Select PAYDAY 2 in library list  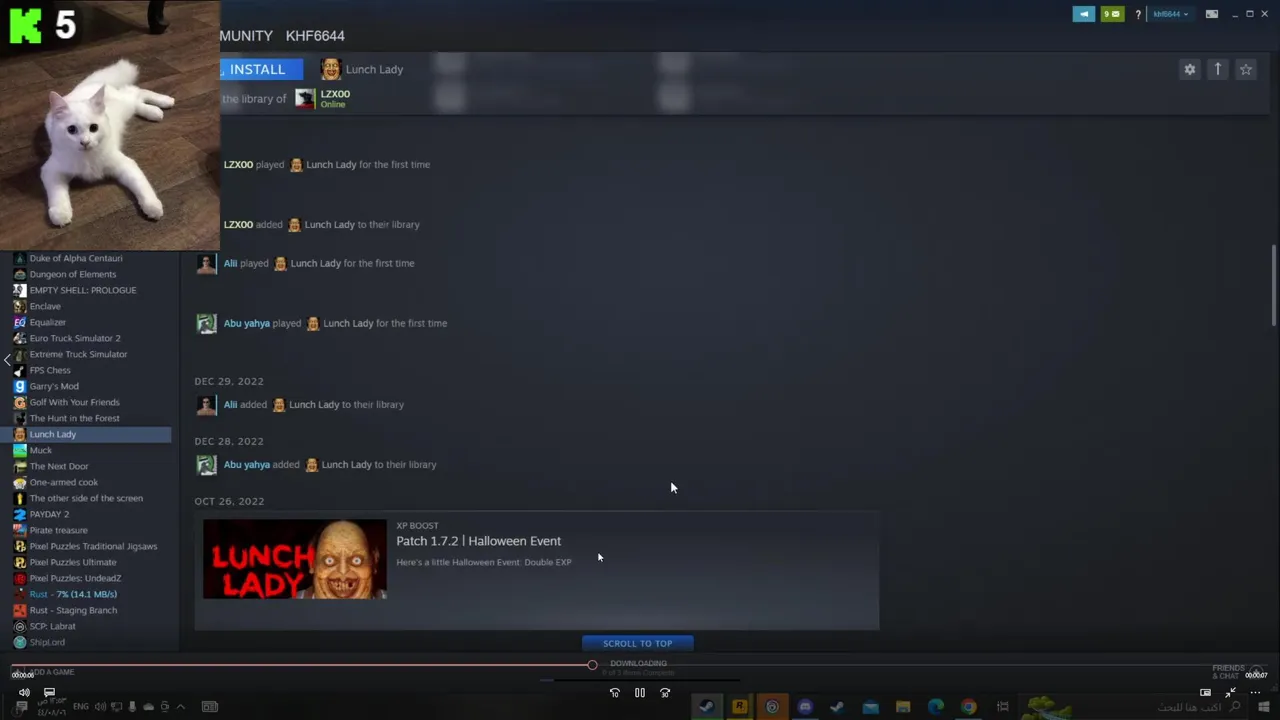(x=49, y=514)
